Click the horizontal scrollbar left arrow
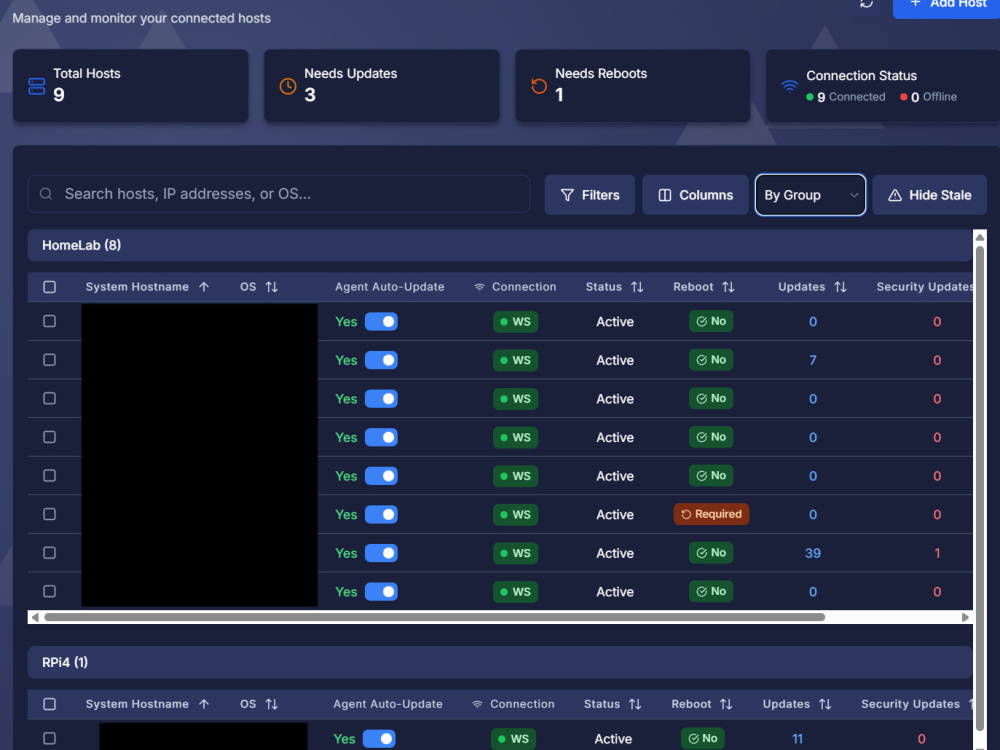This screenshot has height=750, width=1000. pos(35,617)
